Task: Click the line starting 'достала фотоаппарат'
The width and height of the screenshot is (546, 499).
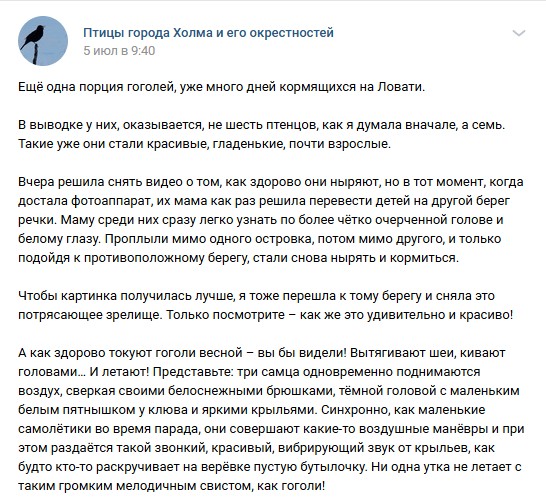Action: pyautogui.click(x=264, y=201)
